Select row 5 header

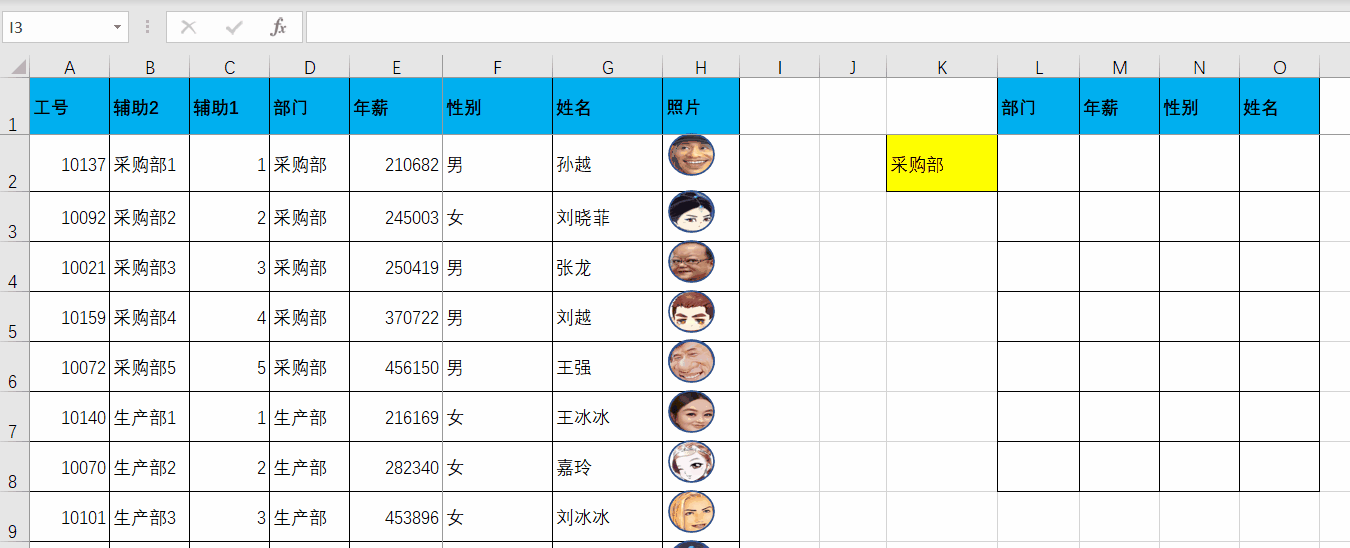coord(14,317)
